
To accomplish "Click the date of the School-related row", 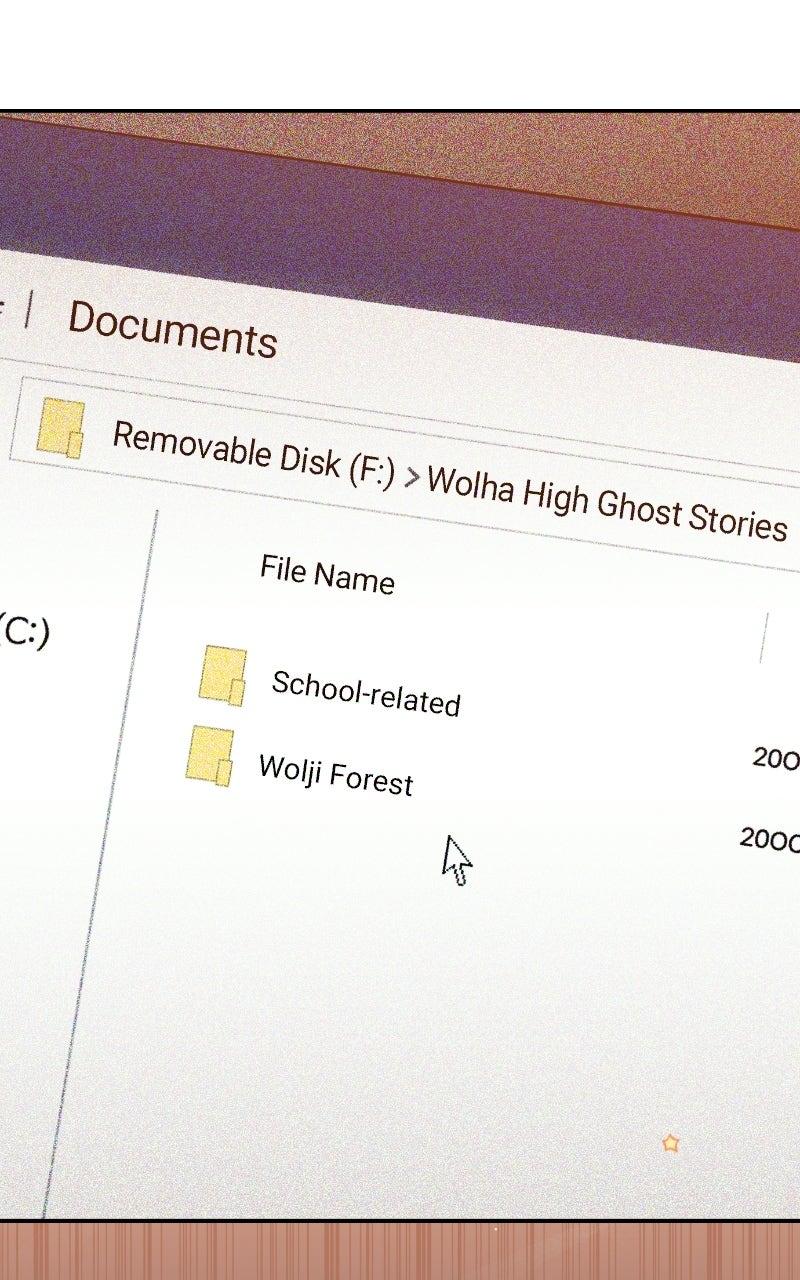I will pos(776,760).
